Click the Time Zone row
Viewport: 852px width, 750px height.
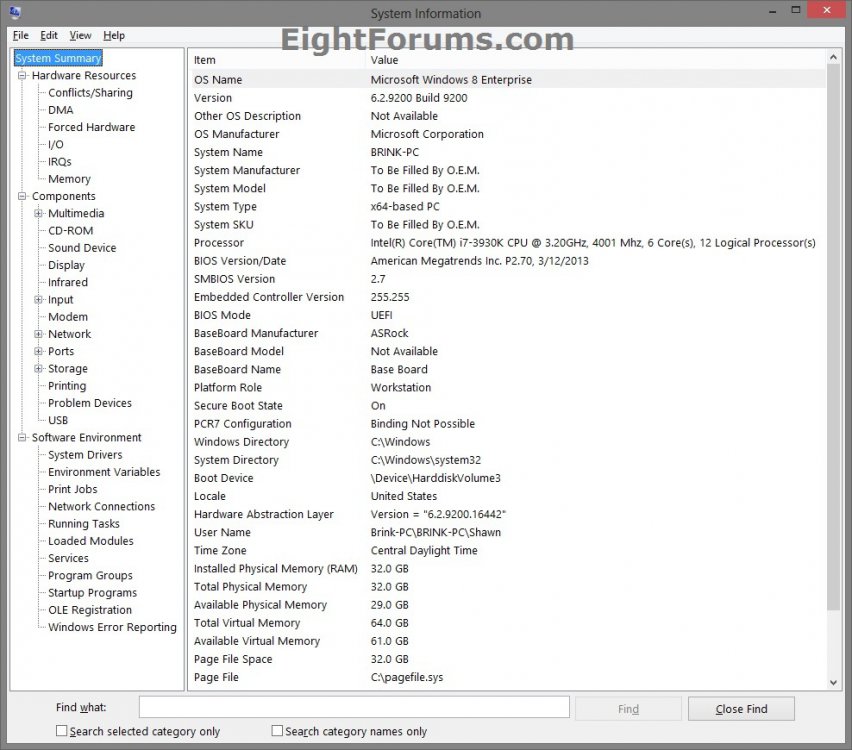pyautogui.click(x=508, y=551)
